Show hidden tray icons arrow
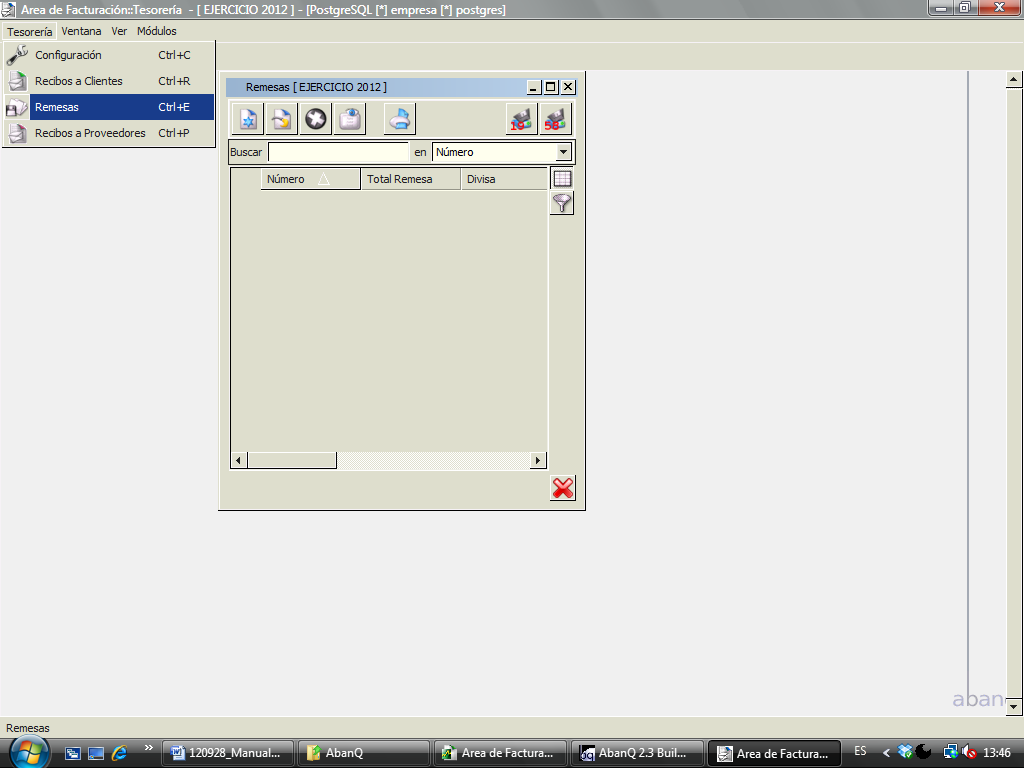 pos(886,753)
